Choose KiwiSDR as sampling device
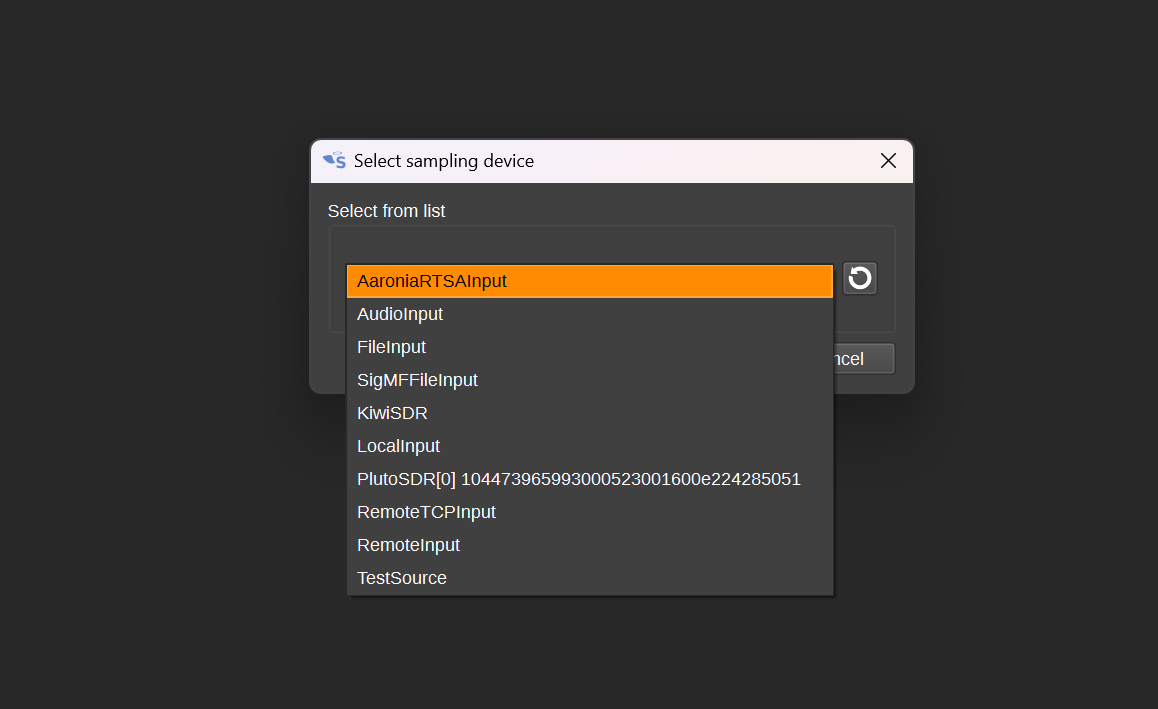 click(589, 413)
